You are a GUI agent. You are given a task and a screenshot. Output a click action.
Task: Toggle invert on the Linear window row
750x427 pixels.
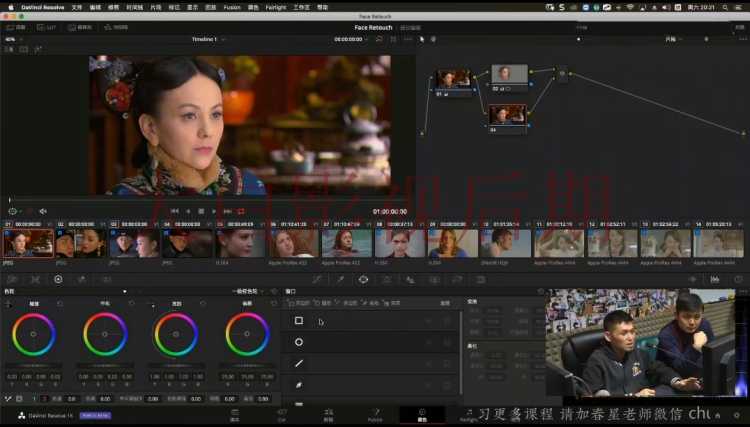(429, 321)
